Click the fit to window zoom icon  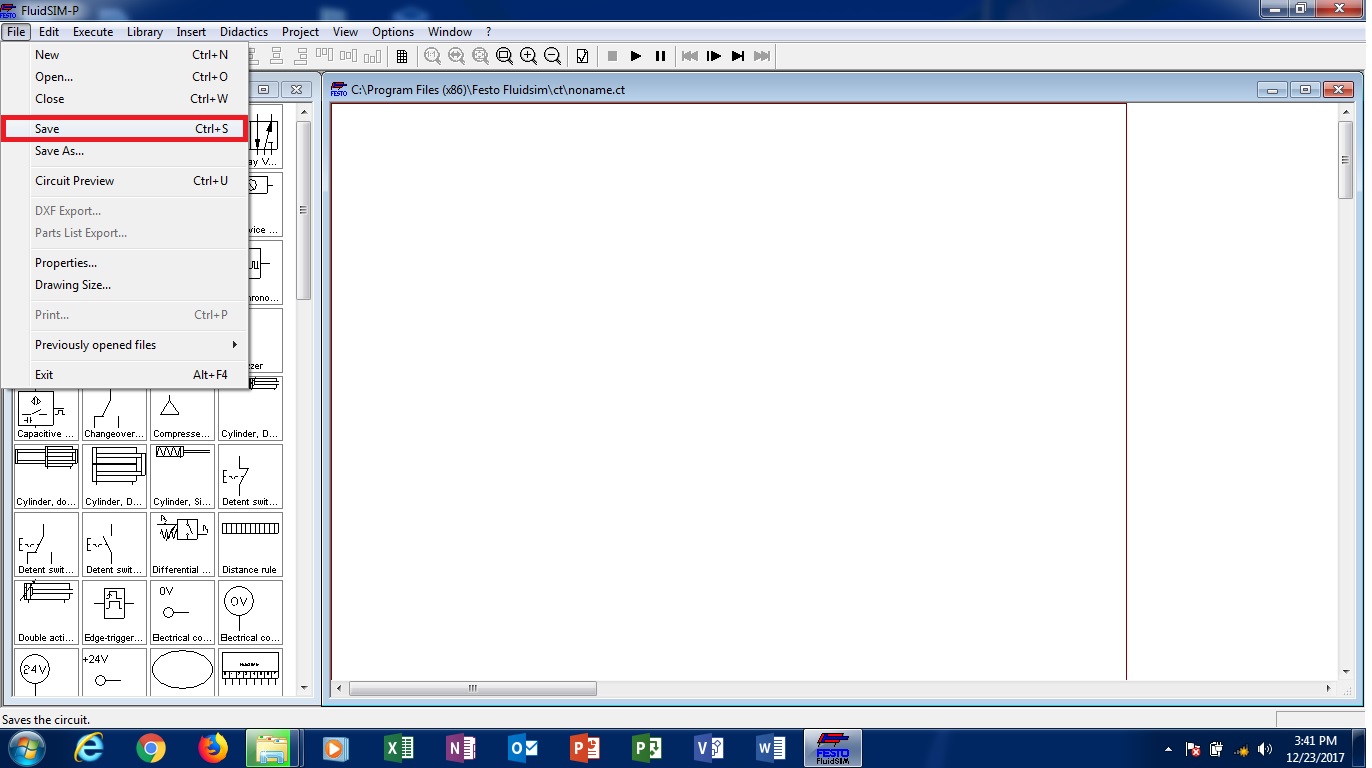tap(480, 56)
